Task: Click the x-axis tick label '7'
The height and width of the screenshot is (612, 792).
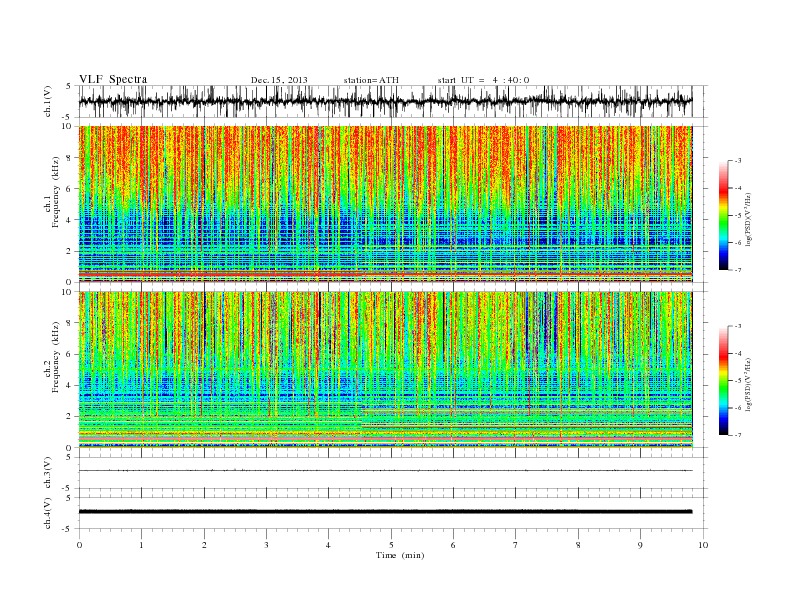Action: click(x=516, y=545)
